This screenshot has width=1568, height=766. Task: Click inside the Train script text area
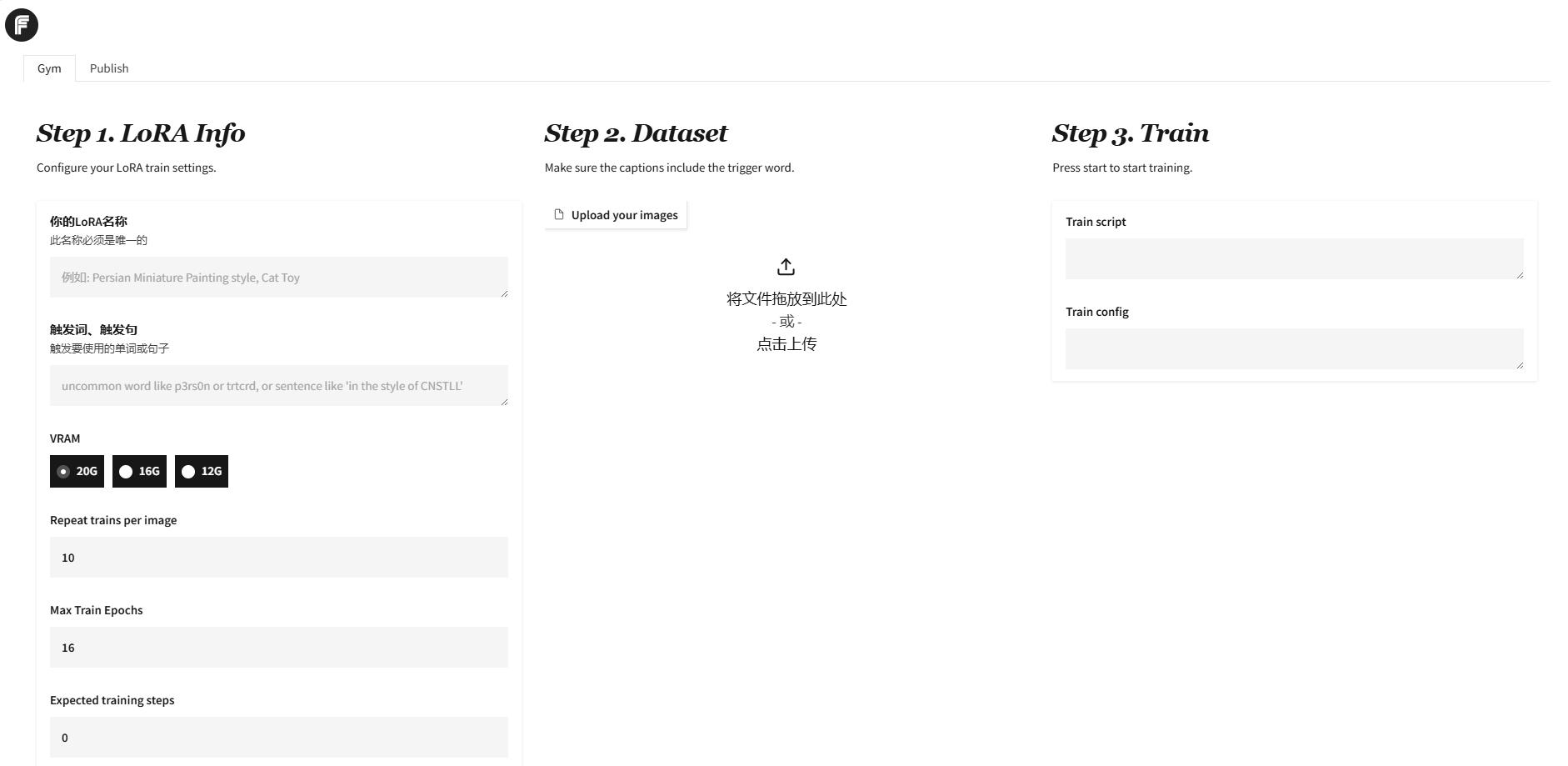[x=1293, y=258]
